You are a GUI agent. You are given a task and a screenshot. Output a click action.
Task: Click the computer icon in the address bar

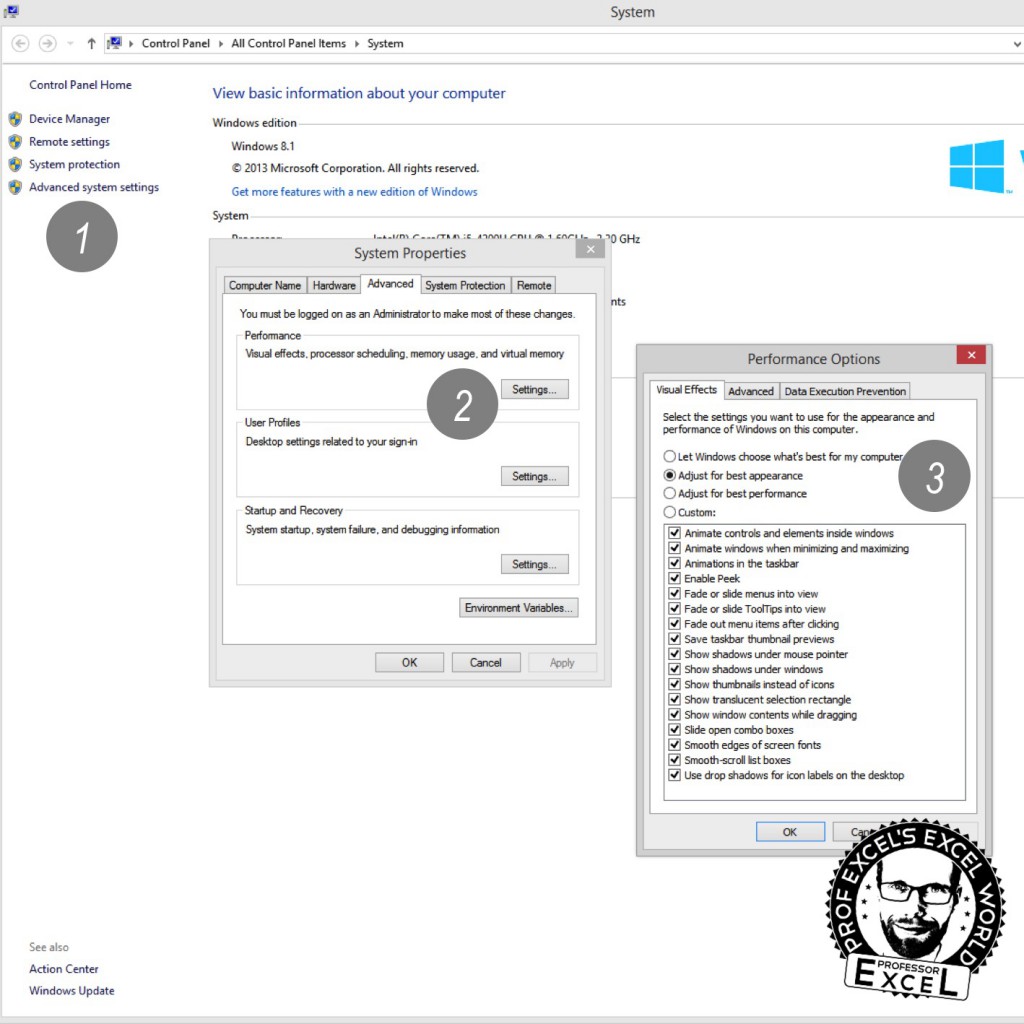(115, 43)
